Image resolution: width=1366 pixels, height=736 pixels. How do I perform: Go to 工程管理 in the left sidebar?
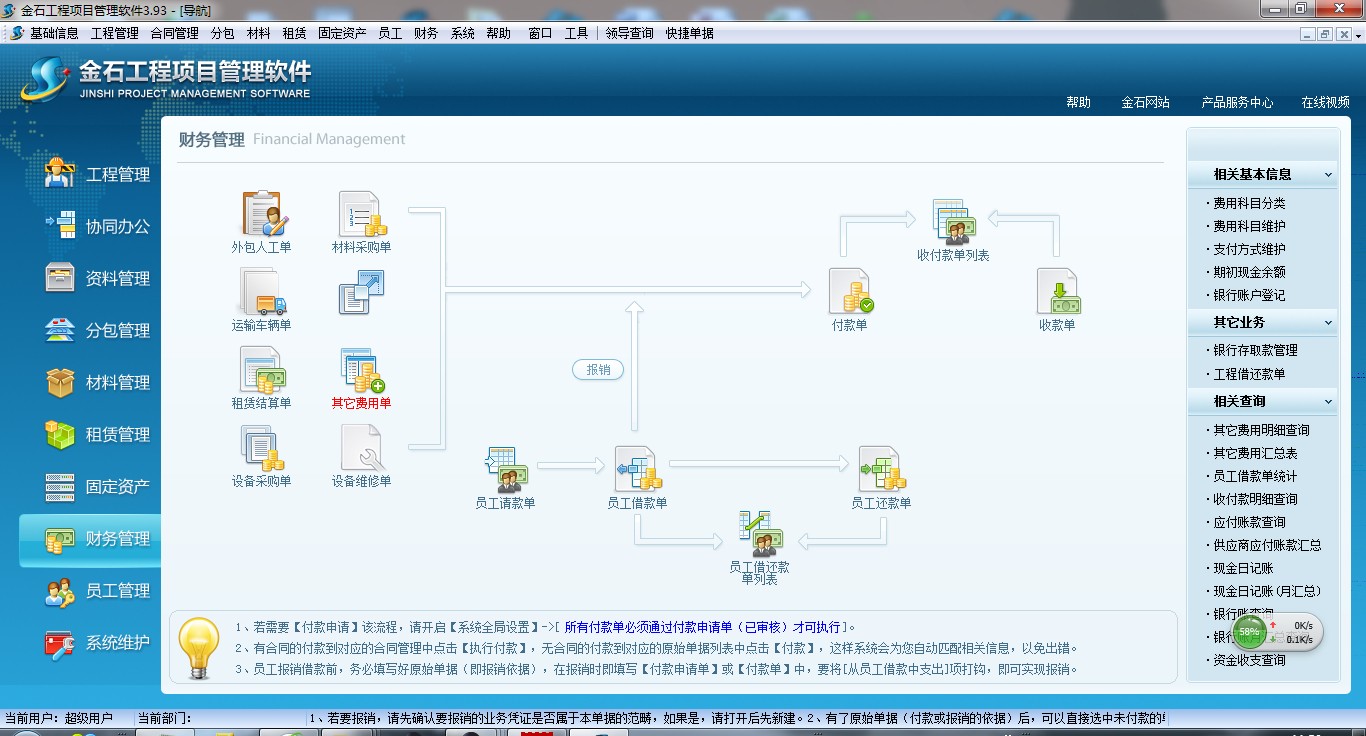point(98,174)
